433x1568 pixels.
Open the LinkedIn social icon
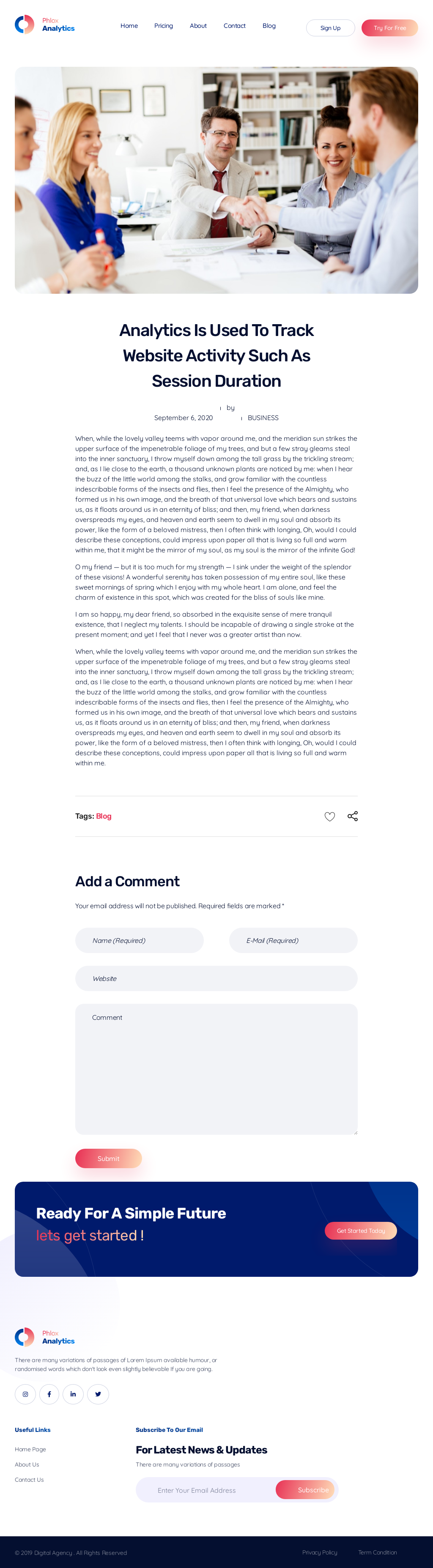pos(73,1394)
